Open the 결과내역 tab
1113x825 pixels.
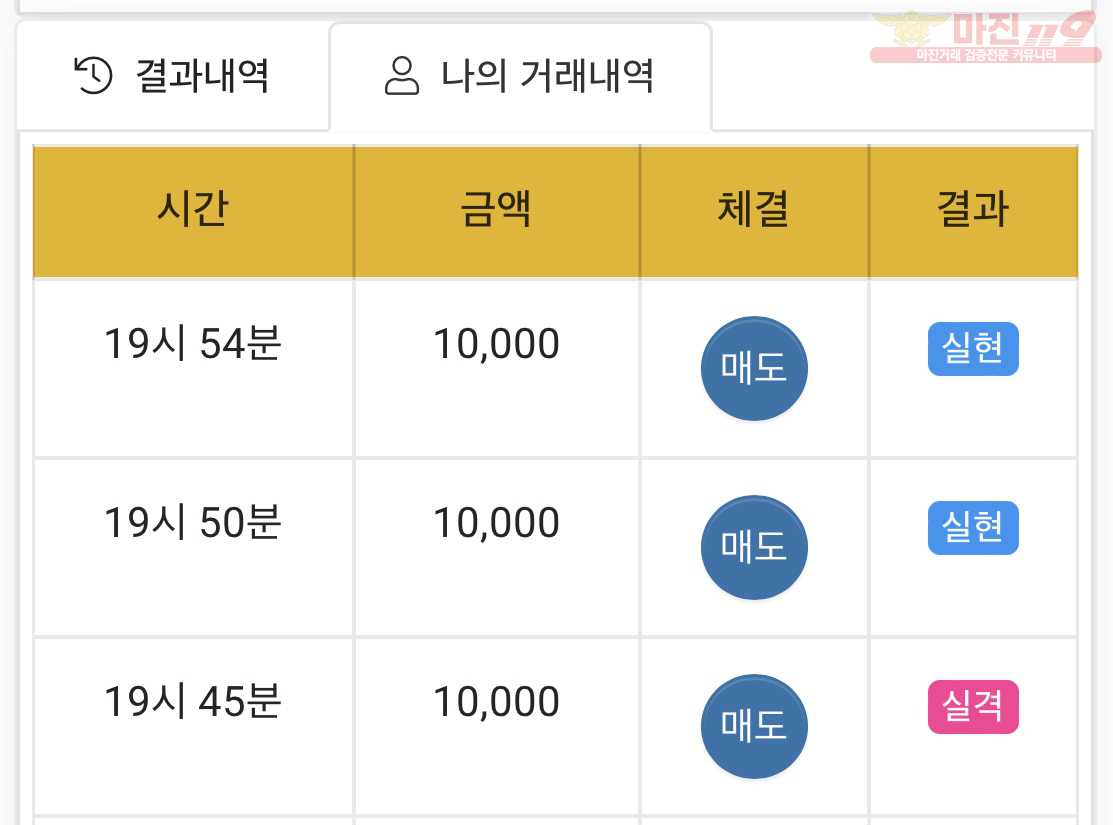tap(172, 76)
